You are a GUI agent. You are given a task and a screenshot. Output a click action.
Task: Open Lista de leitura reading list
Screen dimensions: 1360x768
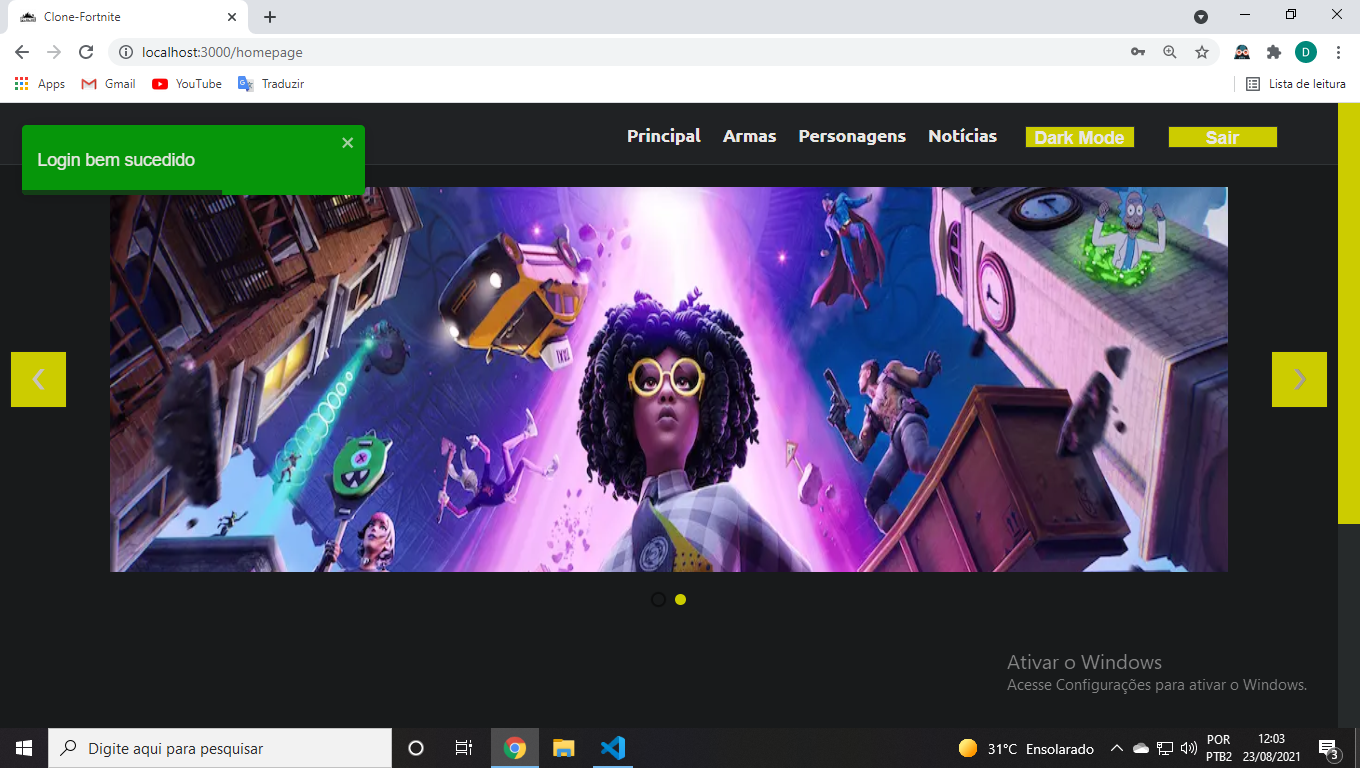pyautogui.click(x=1296, y=84)
